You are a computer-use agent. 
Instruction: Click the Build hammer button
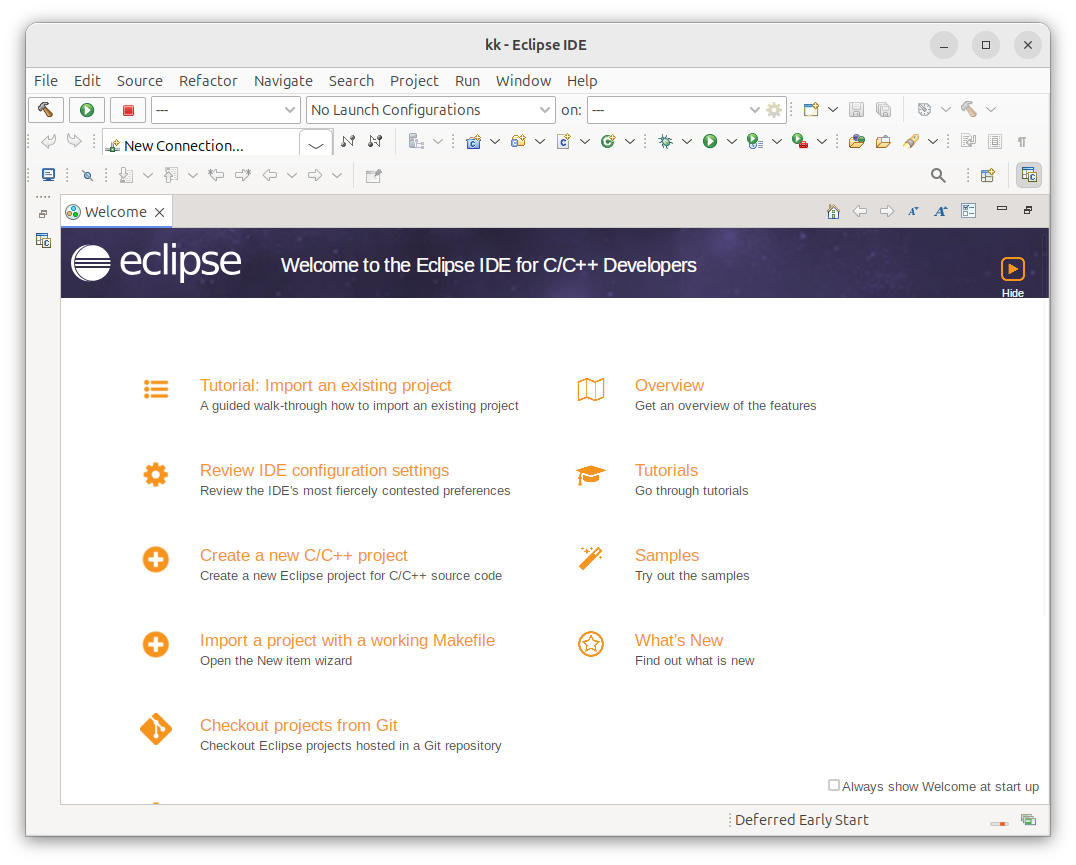(46, 110)
